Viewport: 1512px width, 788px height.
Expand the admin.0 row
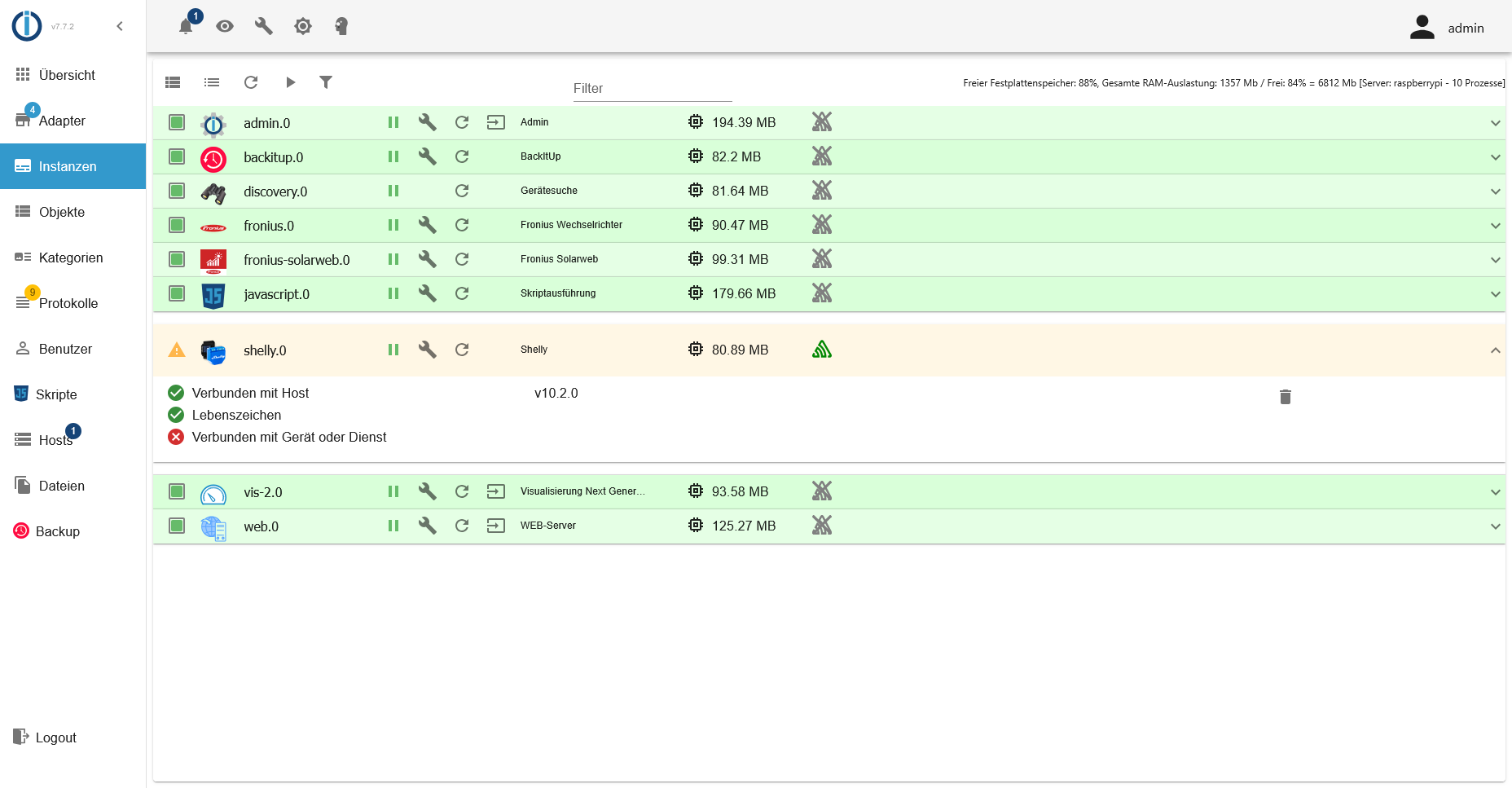pos(1496,123)
